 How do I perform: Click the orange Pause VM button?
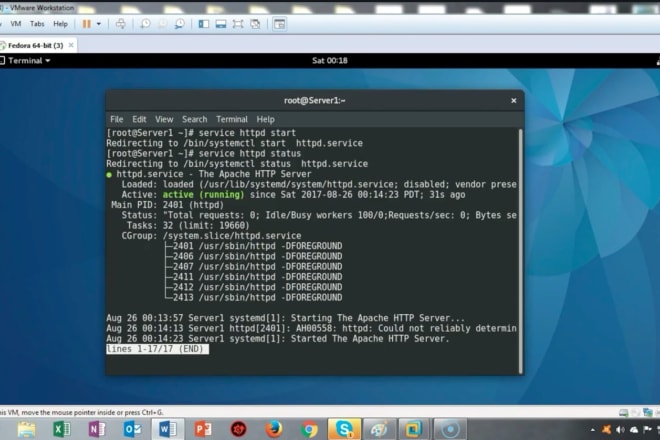click(x=87, y=24)
